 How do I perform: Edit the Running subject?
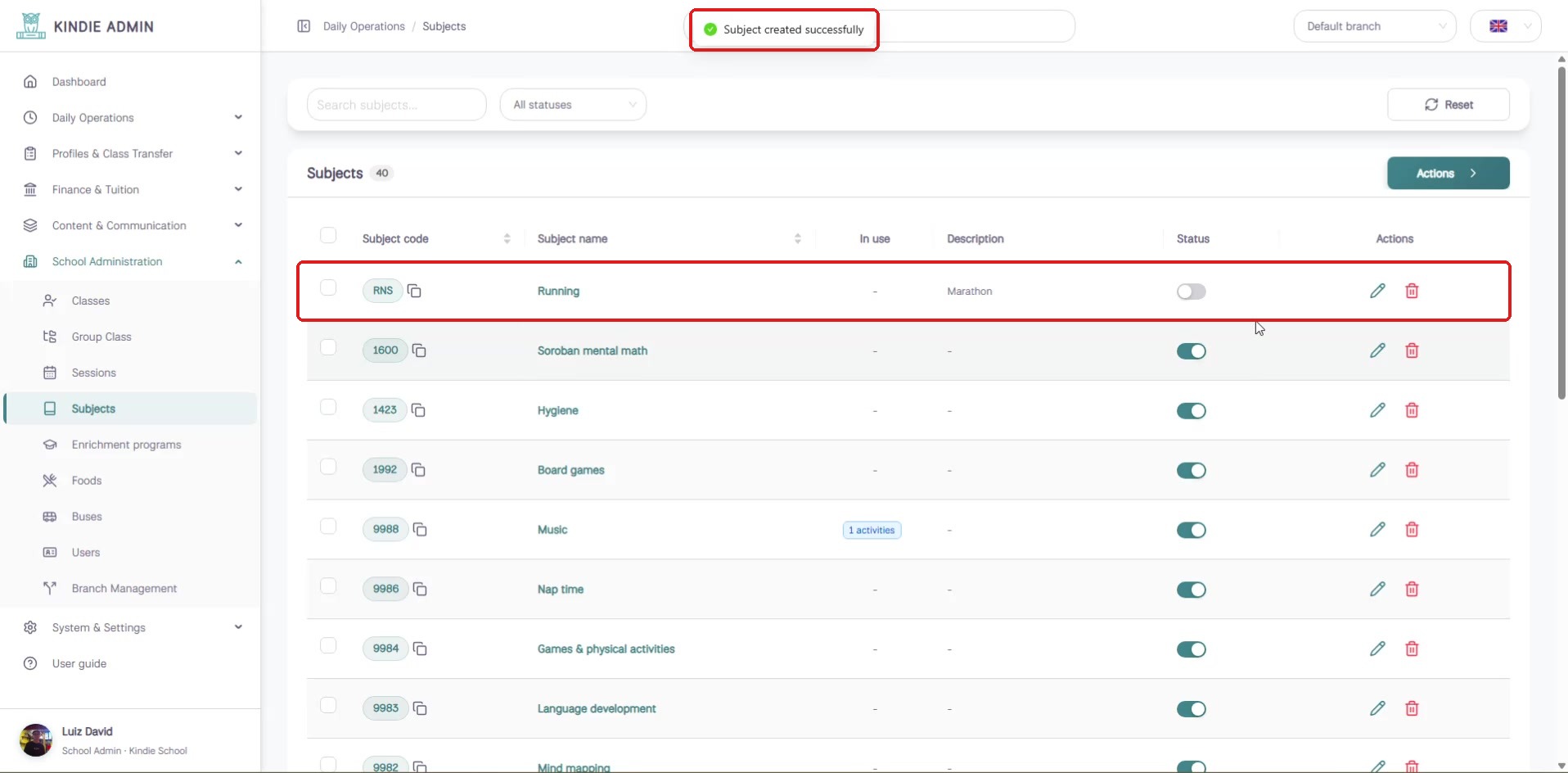[1377, 291]
